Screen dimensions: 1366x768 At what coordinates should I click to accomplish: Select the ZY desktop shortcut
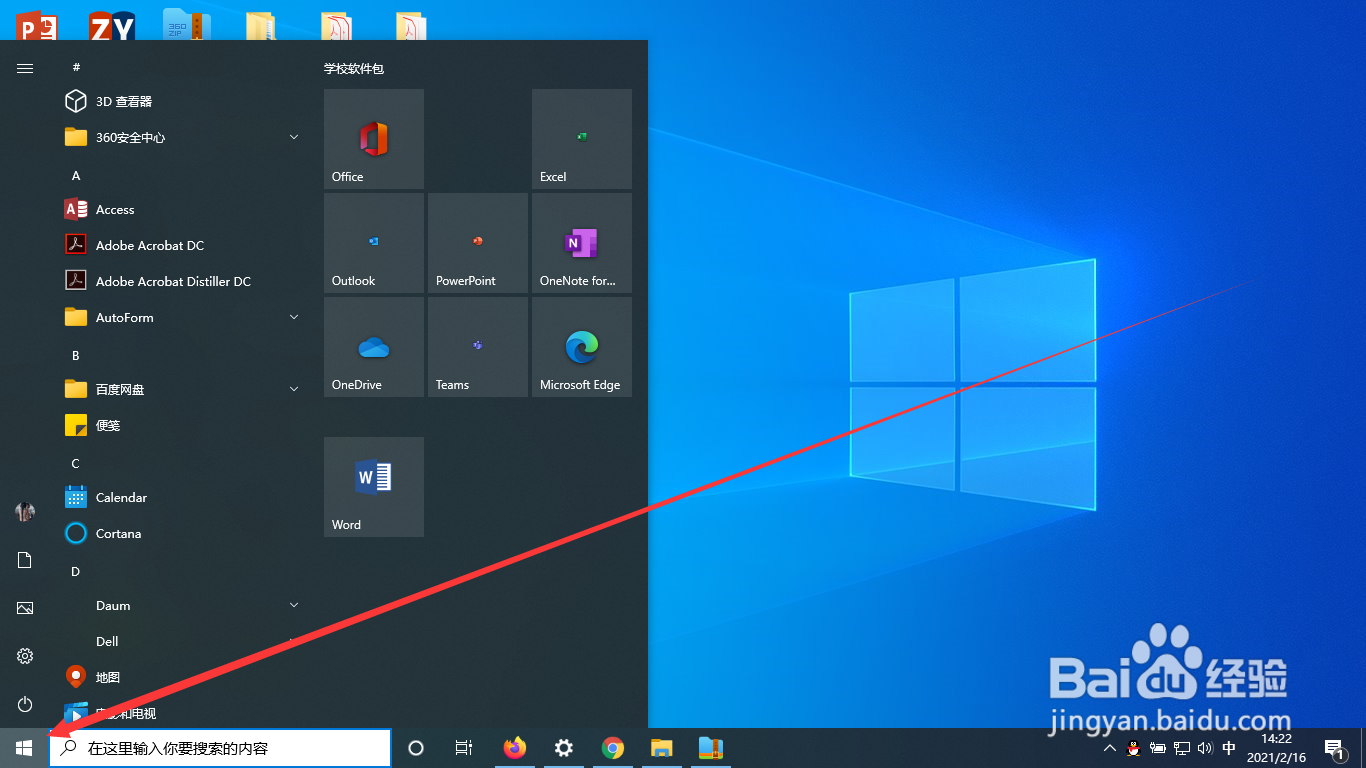point(112,25)
